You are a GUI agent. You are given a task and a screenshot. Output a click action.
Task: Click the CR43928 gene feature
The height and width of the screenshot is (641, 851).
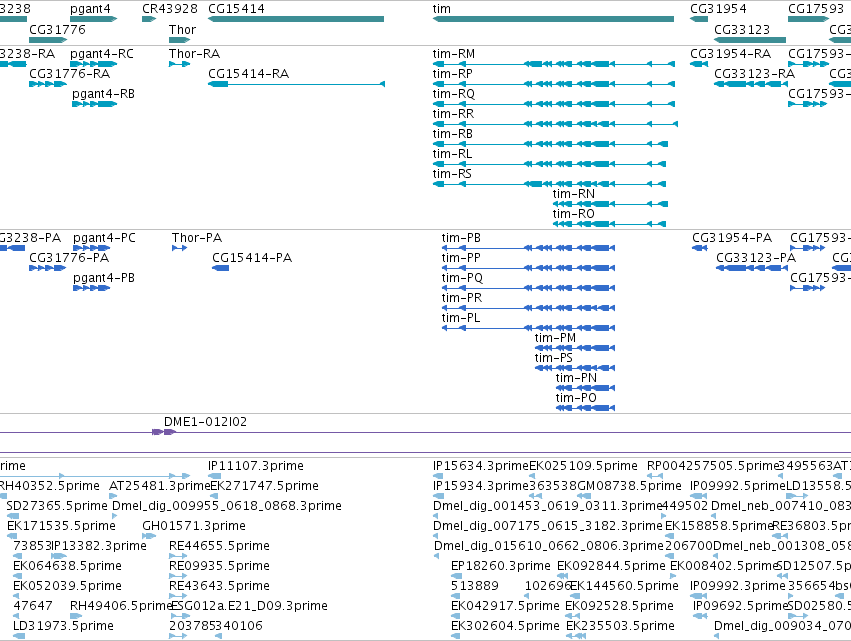coord(149,19)
